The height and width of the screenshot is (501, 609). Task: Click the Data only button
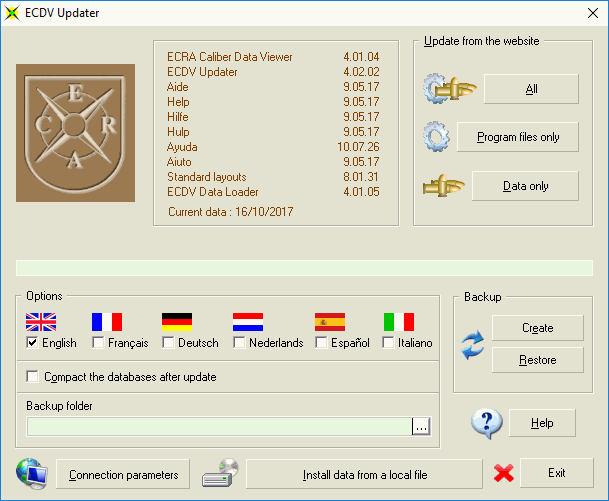525,186
